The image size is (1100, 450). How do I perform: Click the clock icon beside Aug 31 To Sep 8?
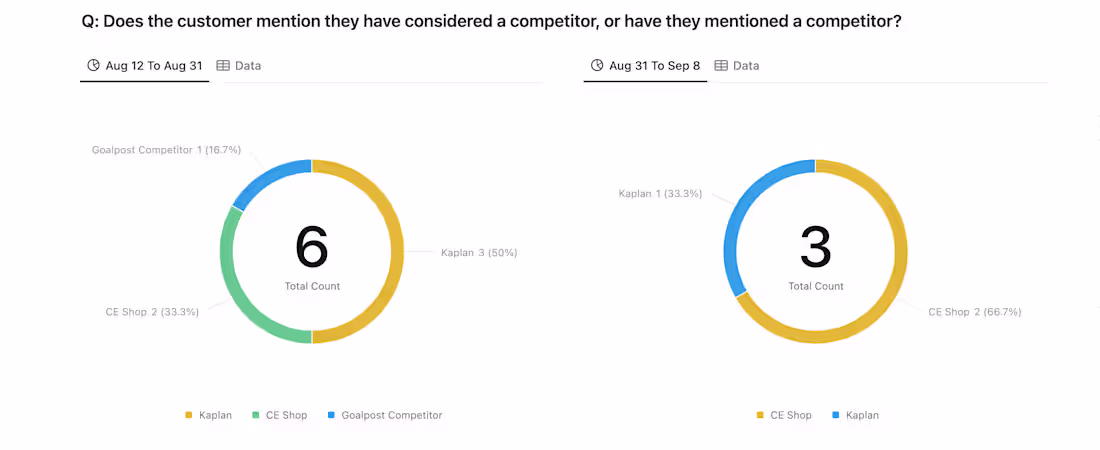point(597,66)
